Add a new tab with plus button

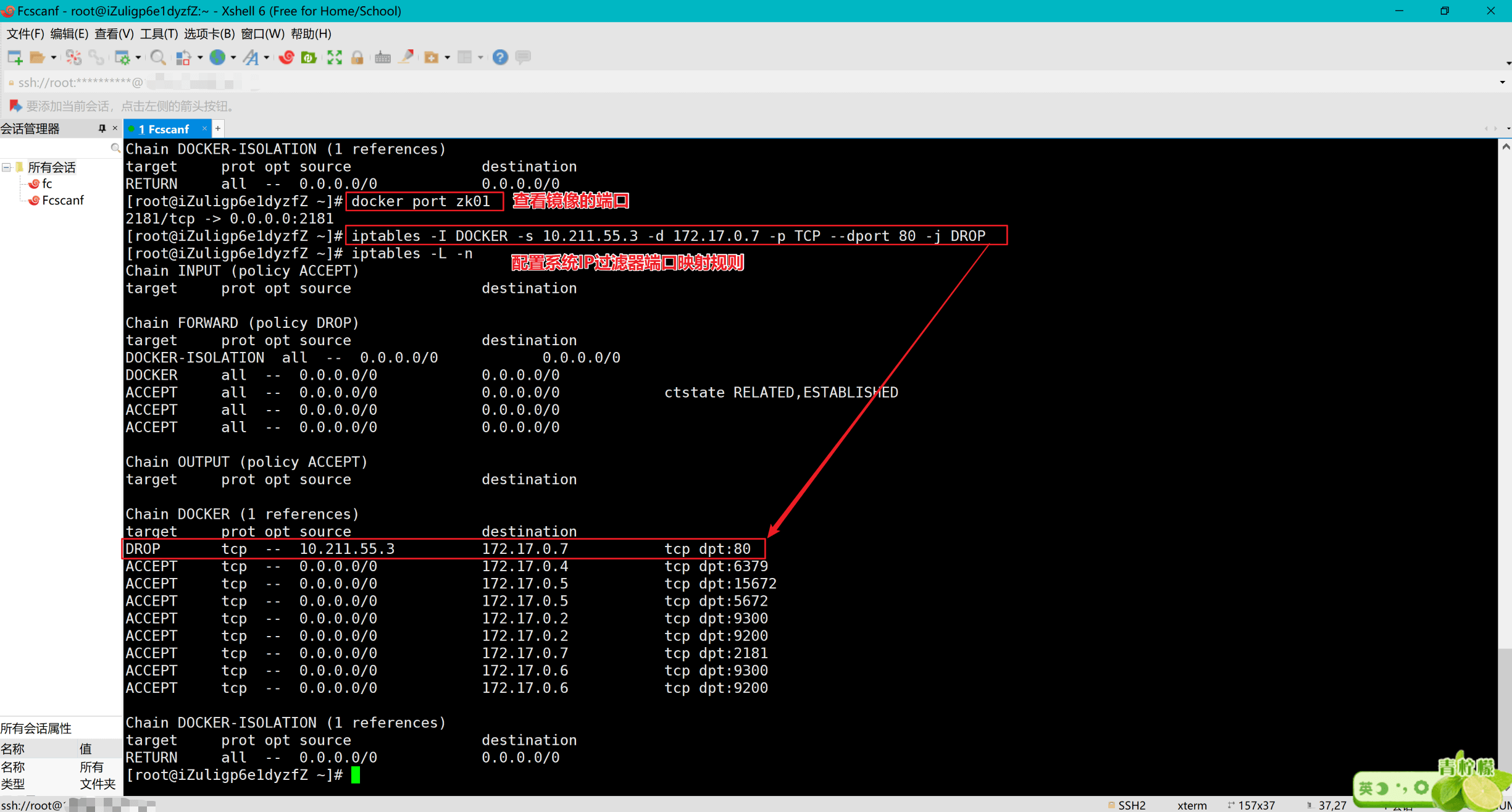[x=218, y=128]
